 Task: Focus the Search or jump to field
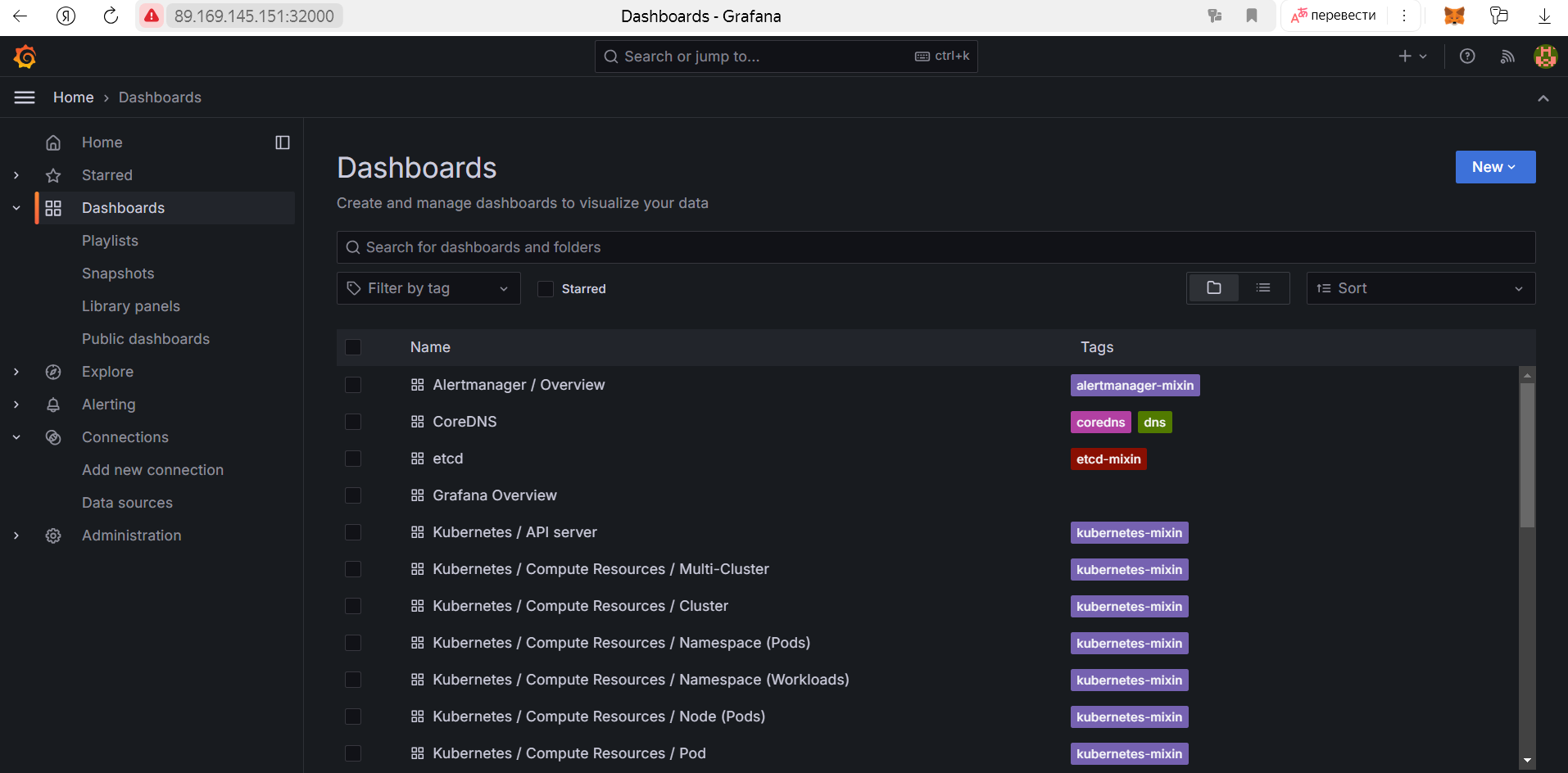pos(786,57)
